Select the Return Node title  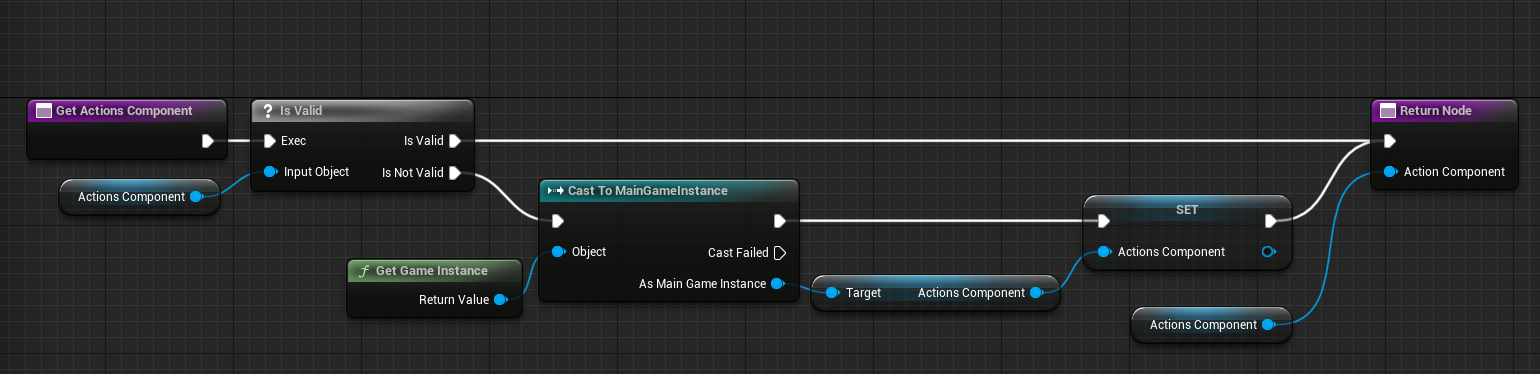pyautogui.click(x=1436, y=111)
